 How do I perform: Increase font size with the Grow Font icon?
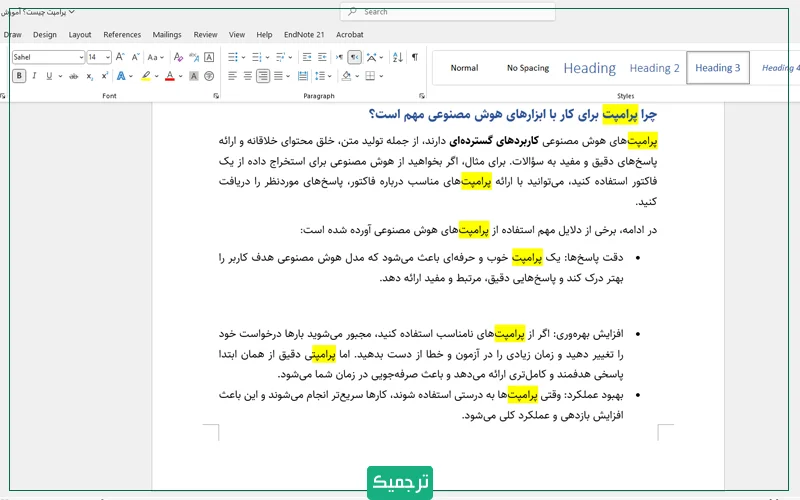pos(121,57)
